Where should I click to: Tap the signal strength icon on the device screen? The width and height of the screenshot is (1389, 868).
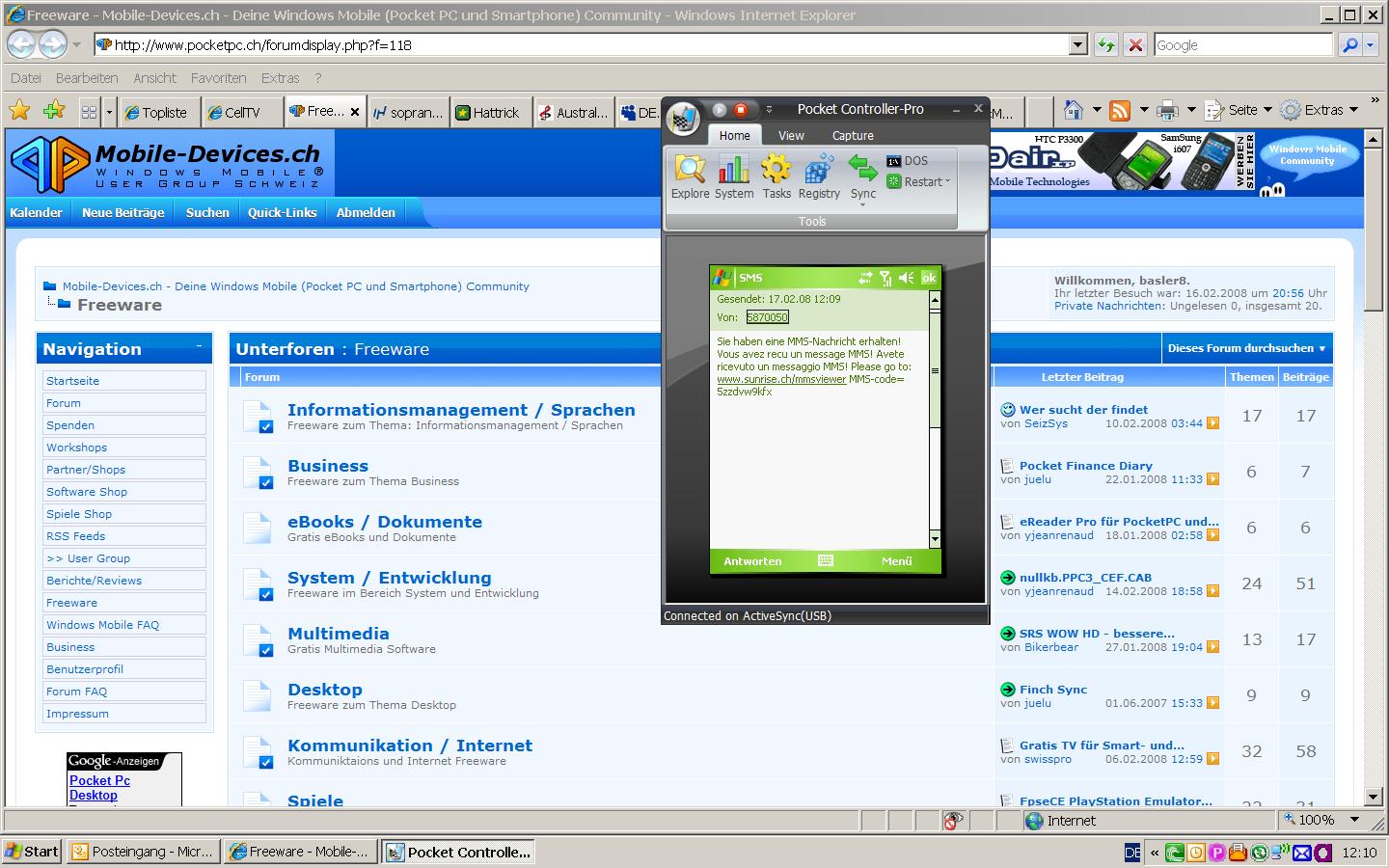click(885, 278)
